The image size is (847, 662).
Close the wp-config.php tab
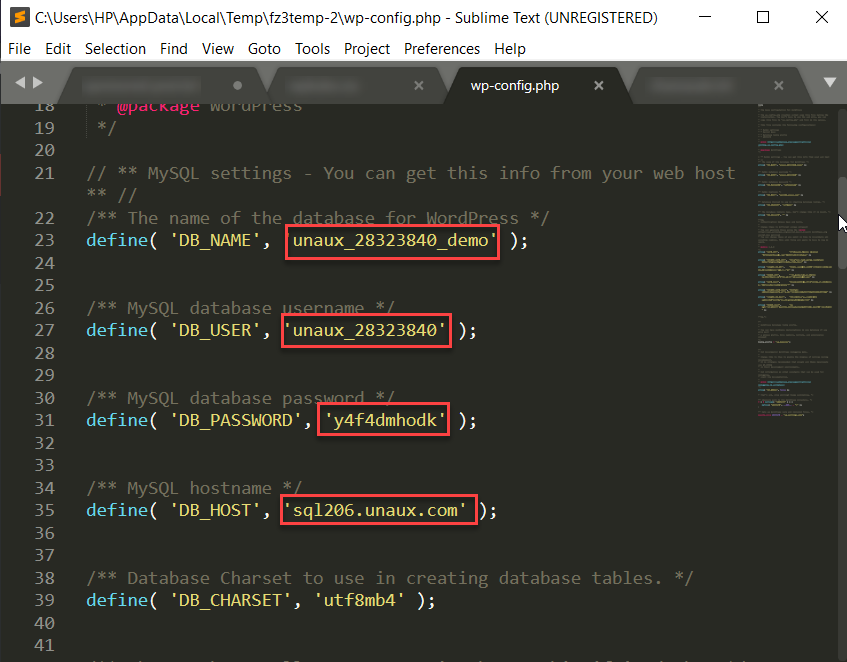pos(599,85)
